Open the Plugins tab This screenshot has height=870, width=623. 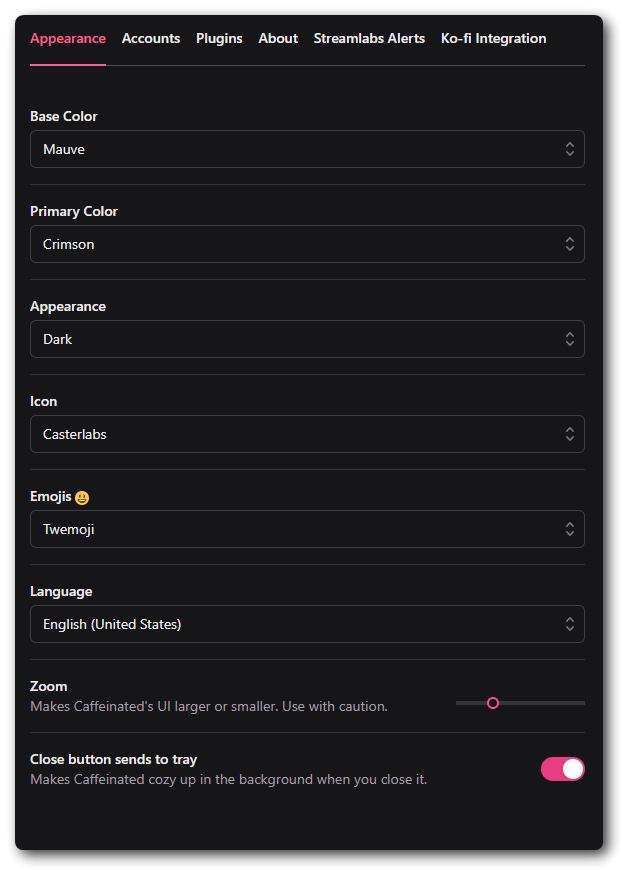219,38
